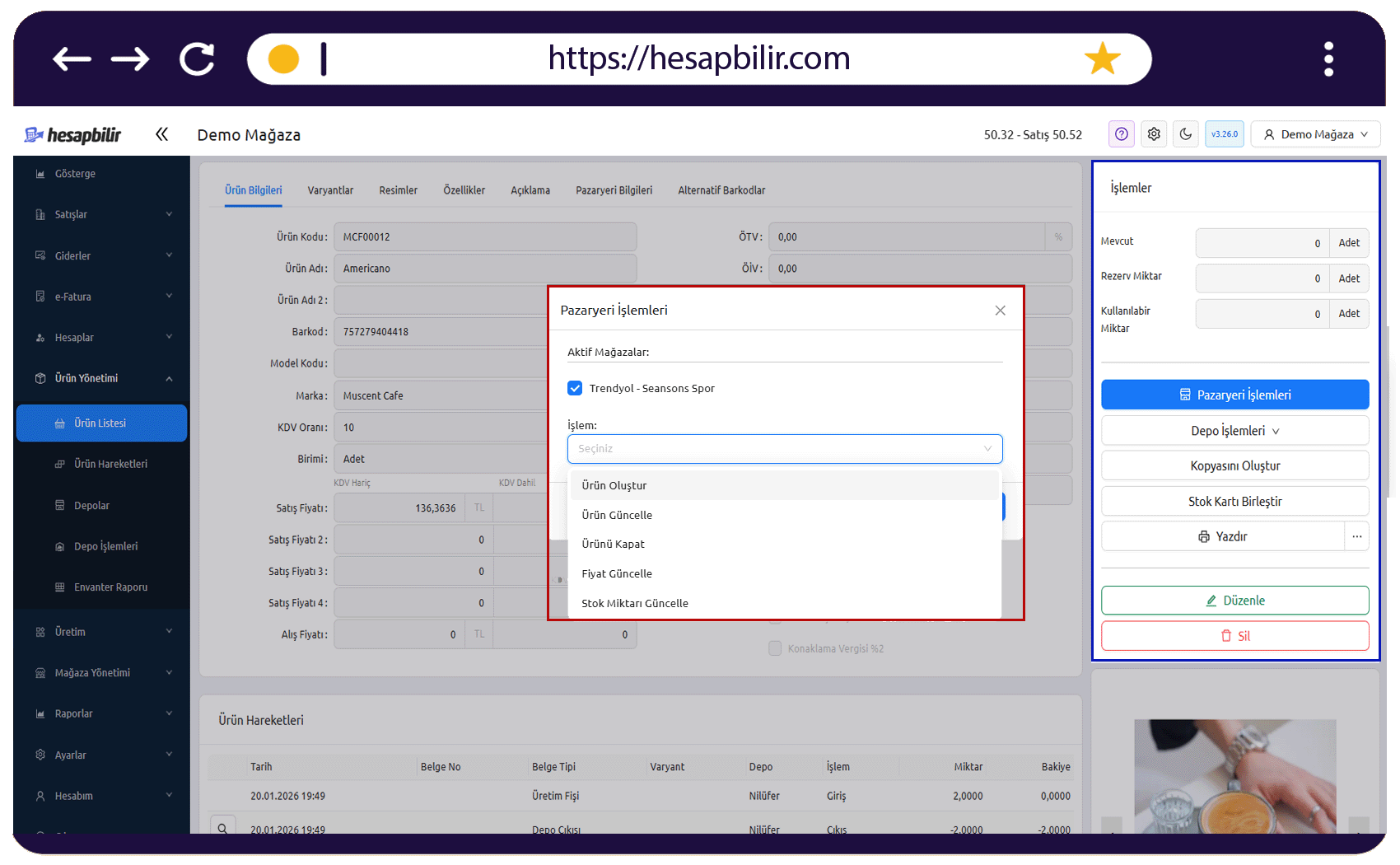Click the browser back arrow
Image resolution: width=1400 pixels, height=865 pixels.
(x=72, y=58)
